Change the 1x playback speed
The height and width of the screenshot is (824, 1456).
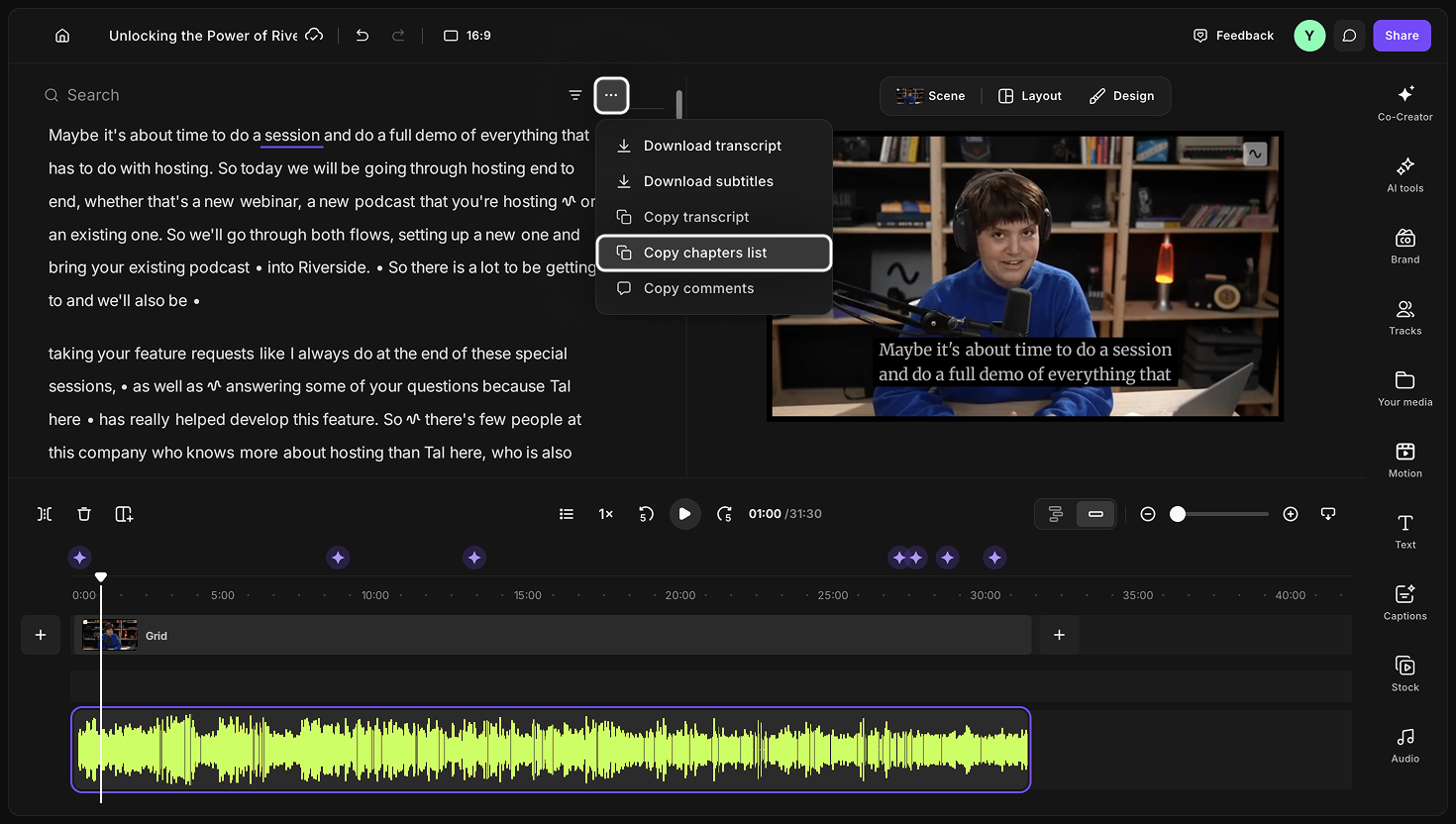pyautogui.click(x=606, y=514)
